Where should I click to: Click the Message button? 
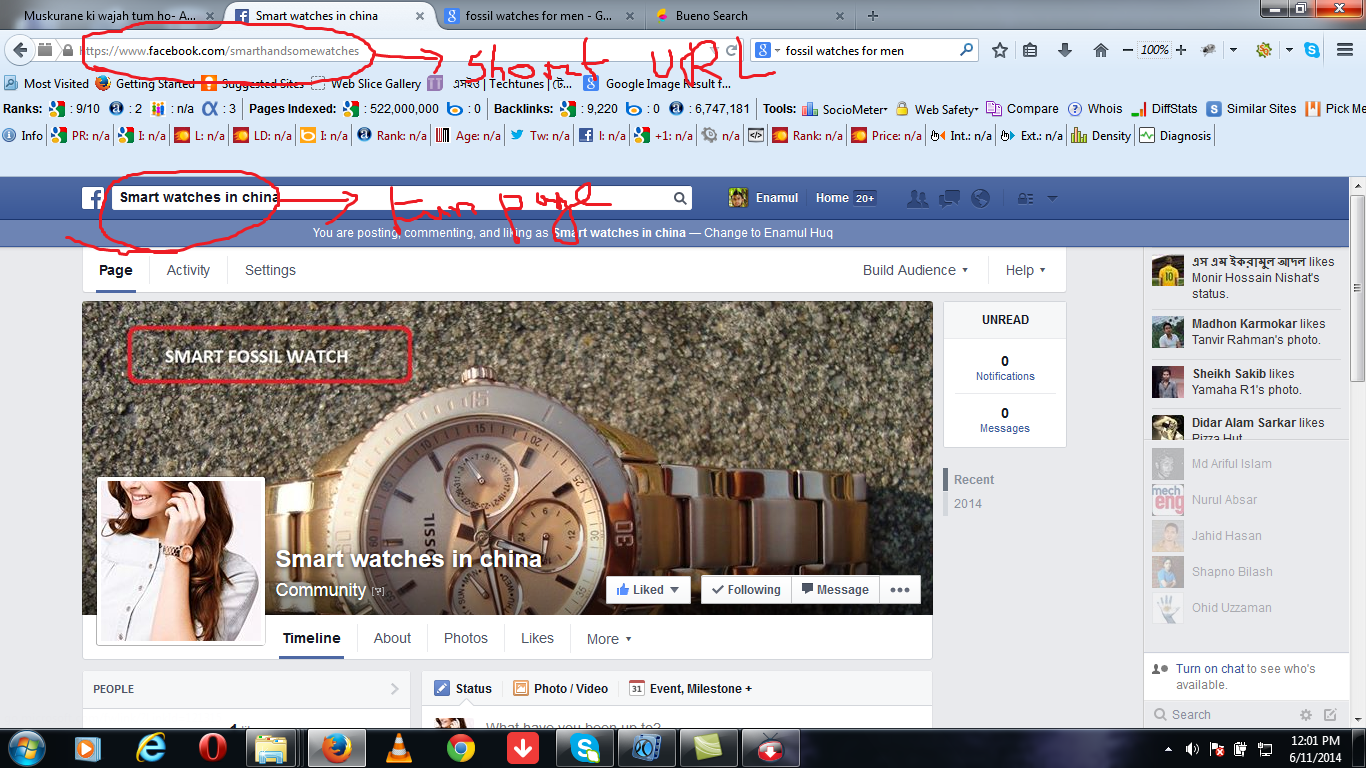835,590
